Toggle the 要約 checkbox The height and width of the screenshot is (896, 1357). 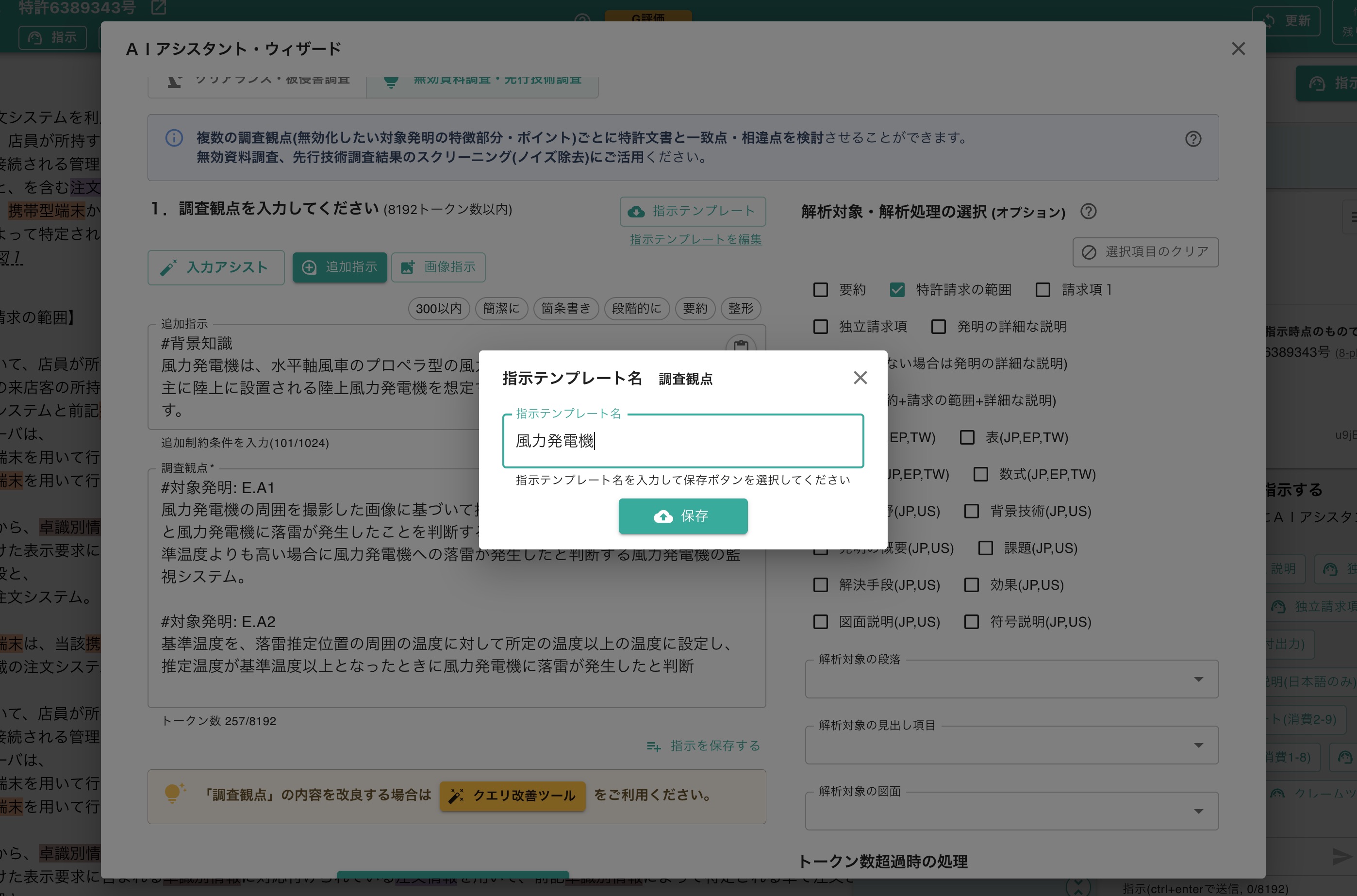click(x=821, y=290)
